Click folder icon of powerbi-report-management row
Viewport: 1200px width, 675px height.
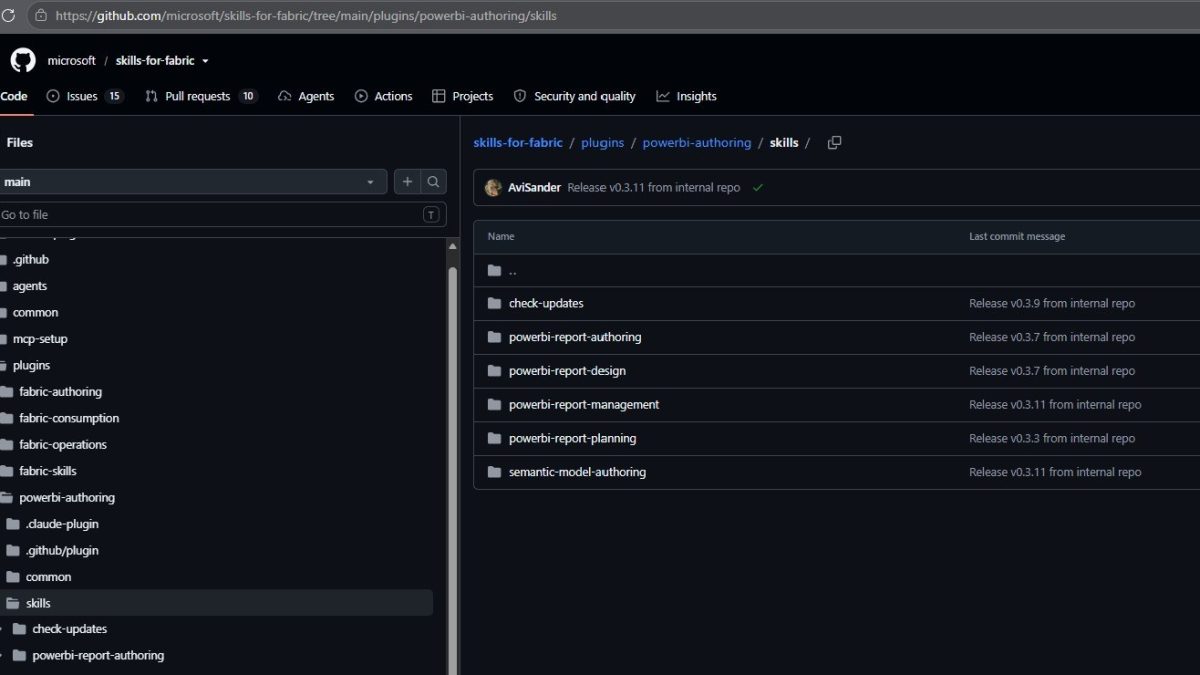pos(494,405)
